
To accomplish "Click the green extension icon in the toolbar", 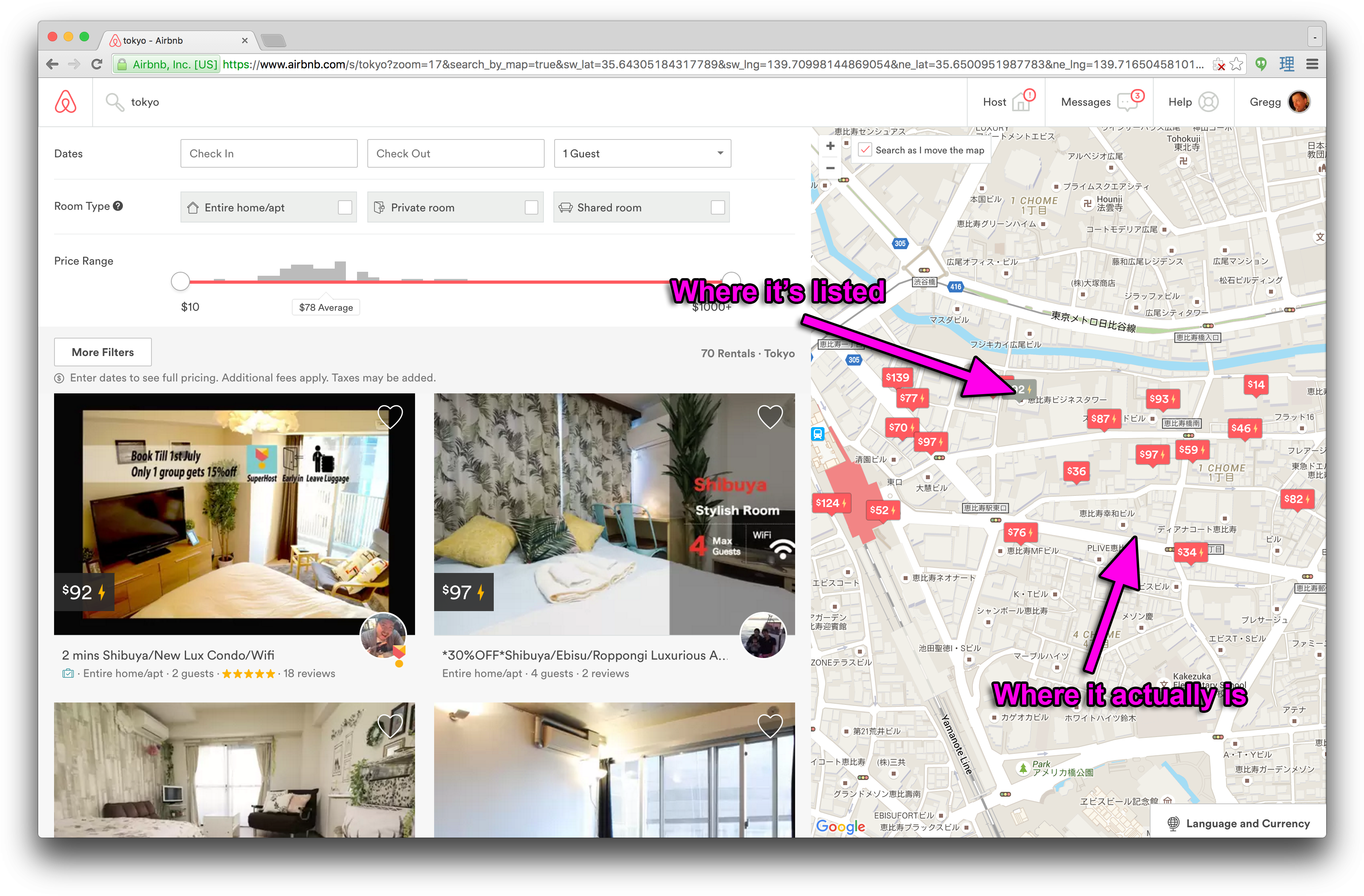I will 1260,64.
